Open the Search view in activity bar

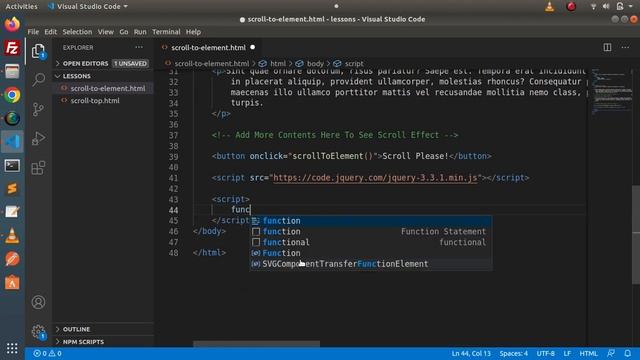pyautogui.click(x=38, y=79)
